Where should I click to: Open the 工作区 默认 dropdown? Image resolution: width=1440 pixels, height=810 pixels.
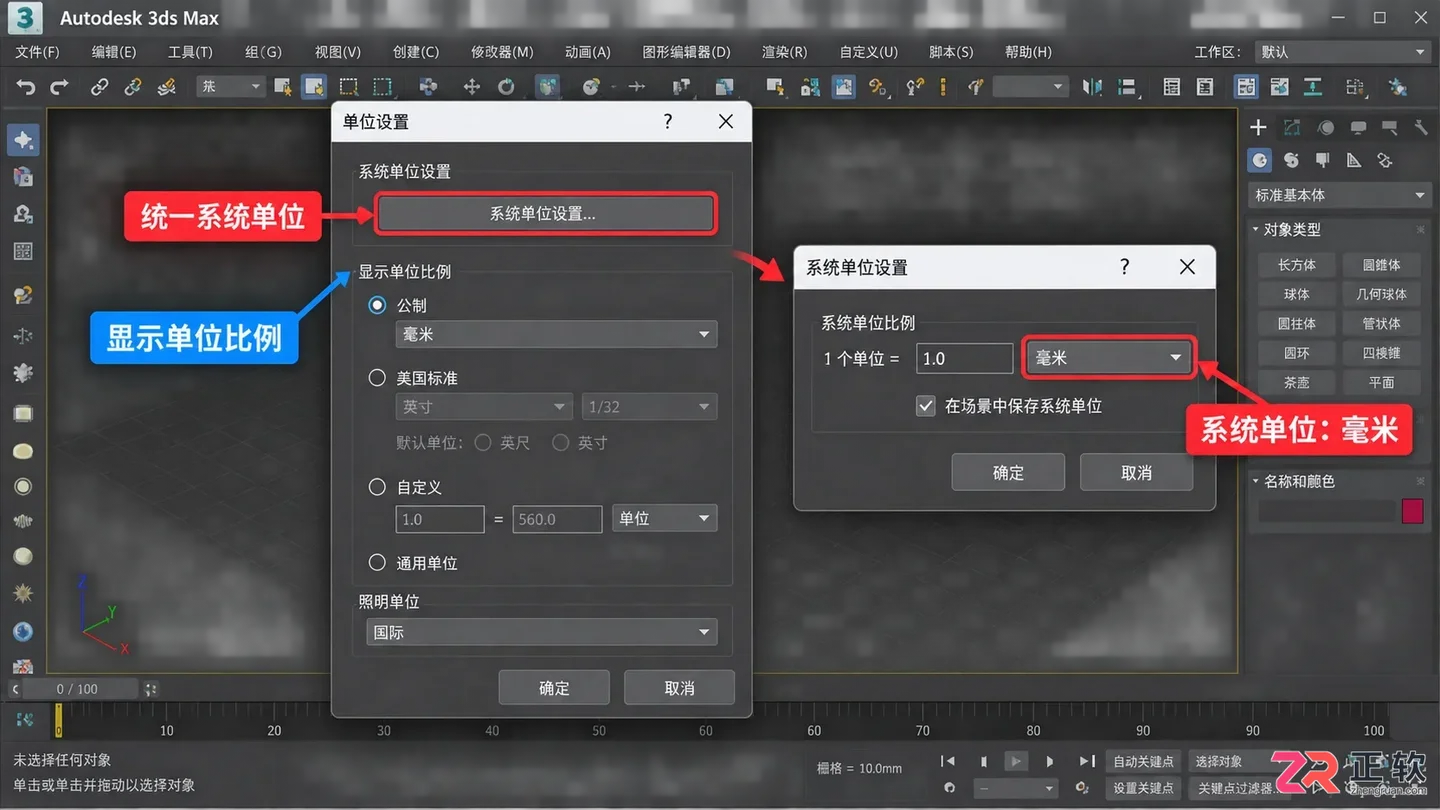1342,52
